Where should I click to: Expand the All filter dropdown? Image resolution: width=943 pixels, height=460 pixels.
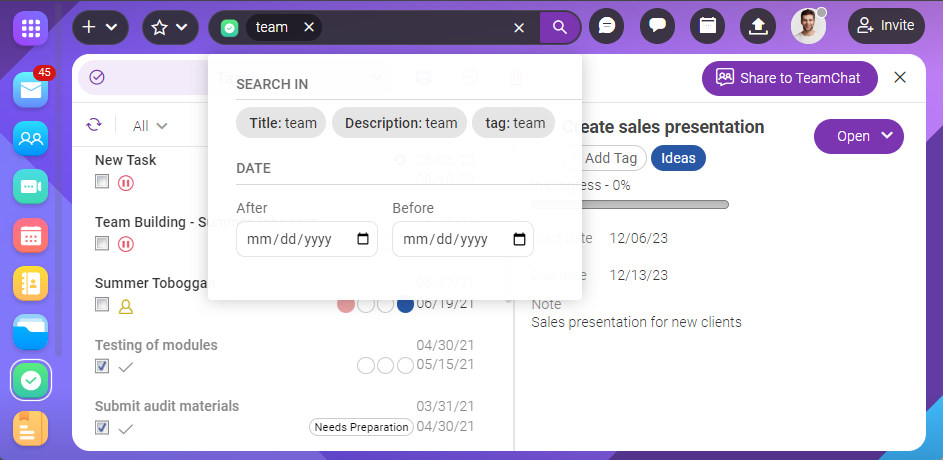[x=150, y=126]
